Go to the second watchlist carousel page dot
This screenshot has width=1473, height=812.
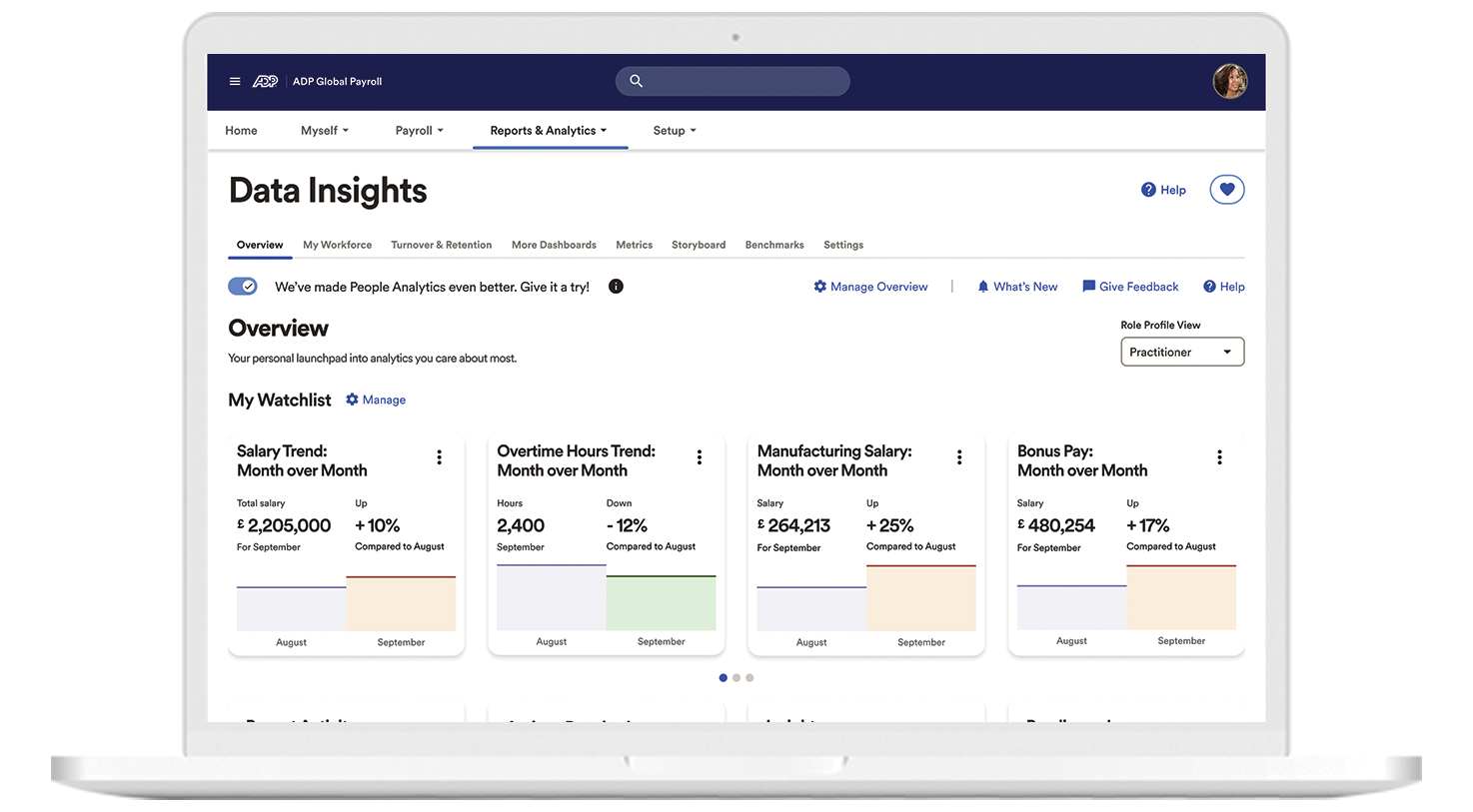tap(736, 678)
